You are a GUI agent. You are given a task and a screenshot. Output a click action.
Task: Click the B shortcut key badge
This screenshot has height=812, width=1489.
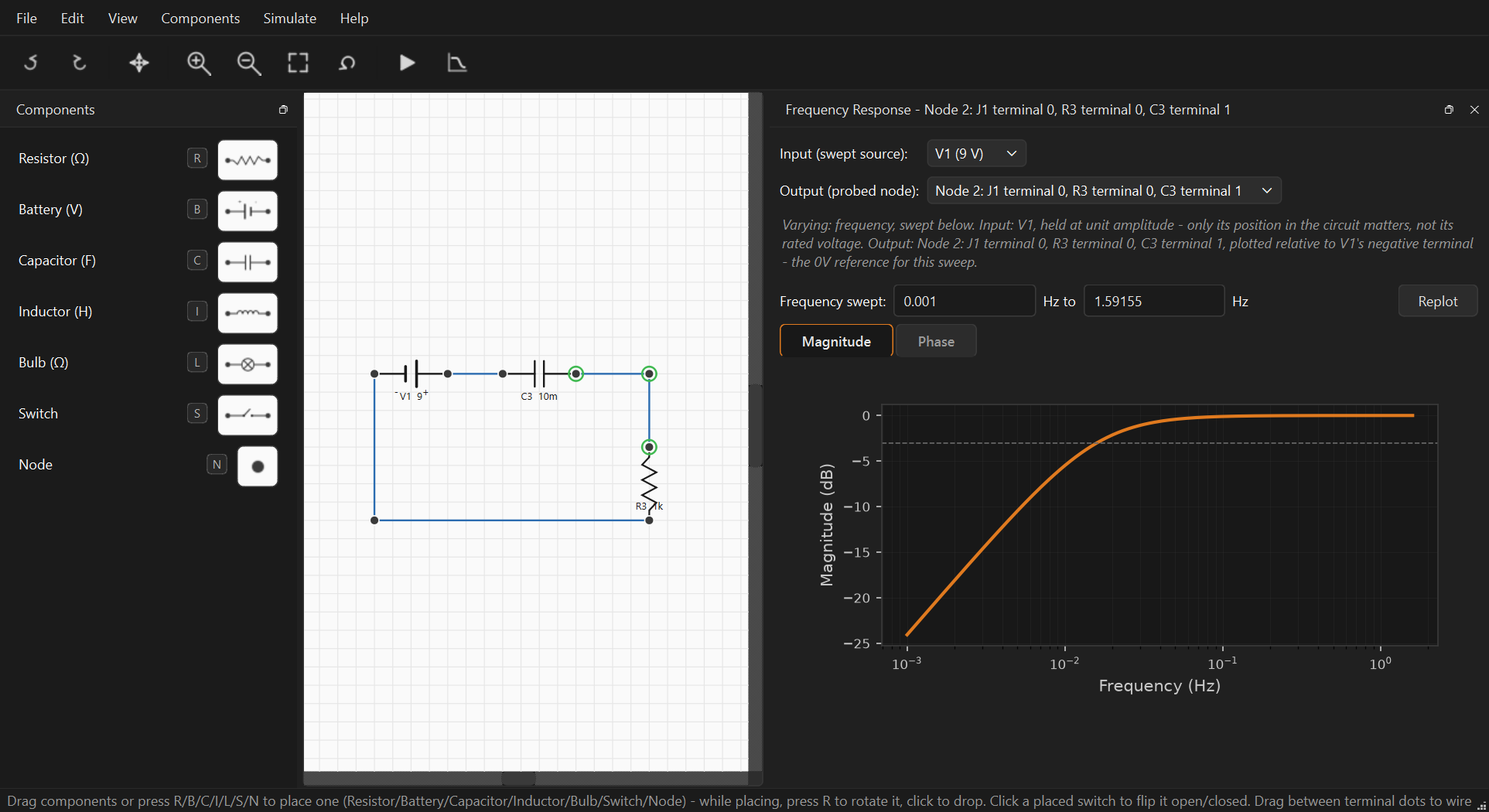click(x=197, y=210)
